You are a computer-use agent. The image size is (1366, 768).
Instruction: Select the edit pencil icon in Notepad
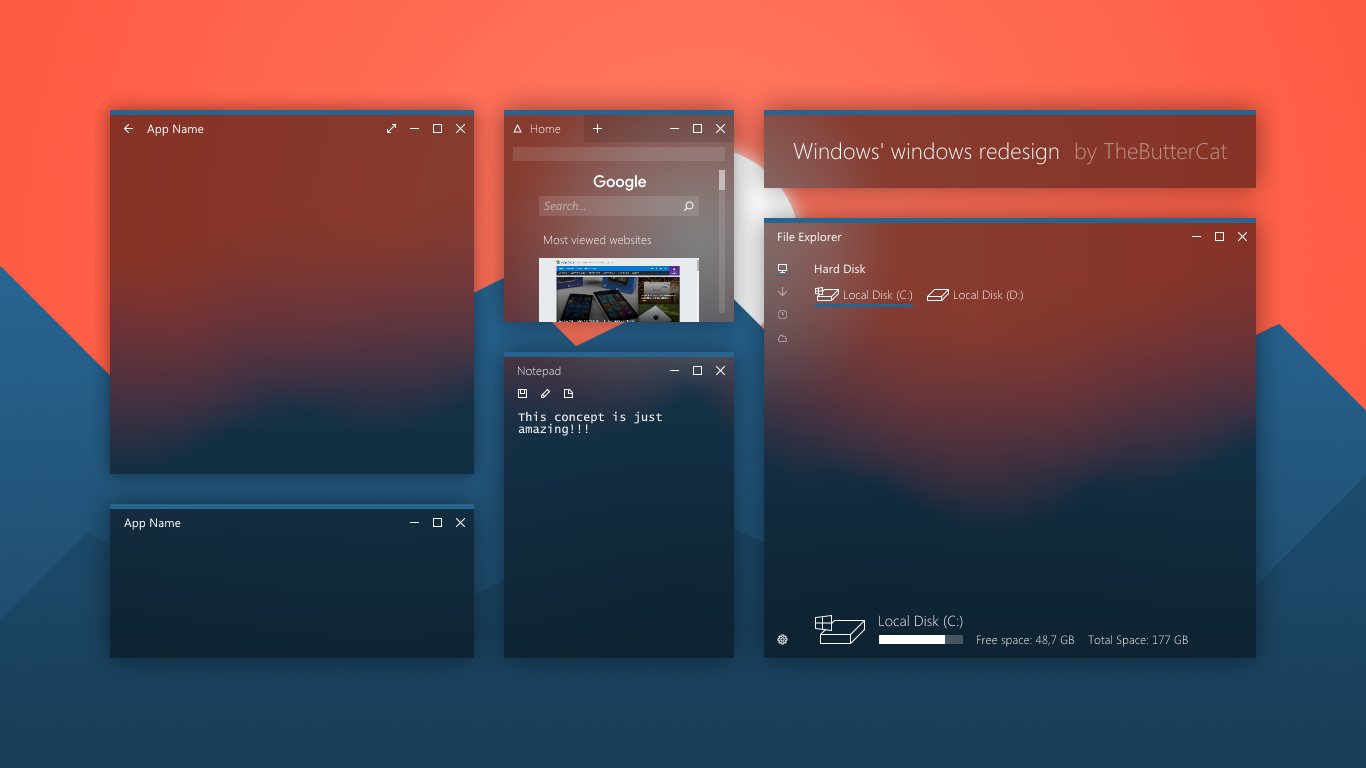click(545, 393)
